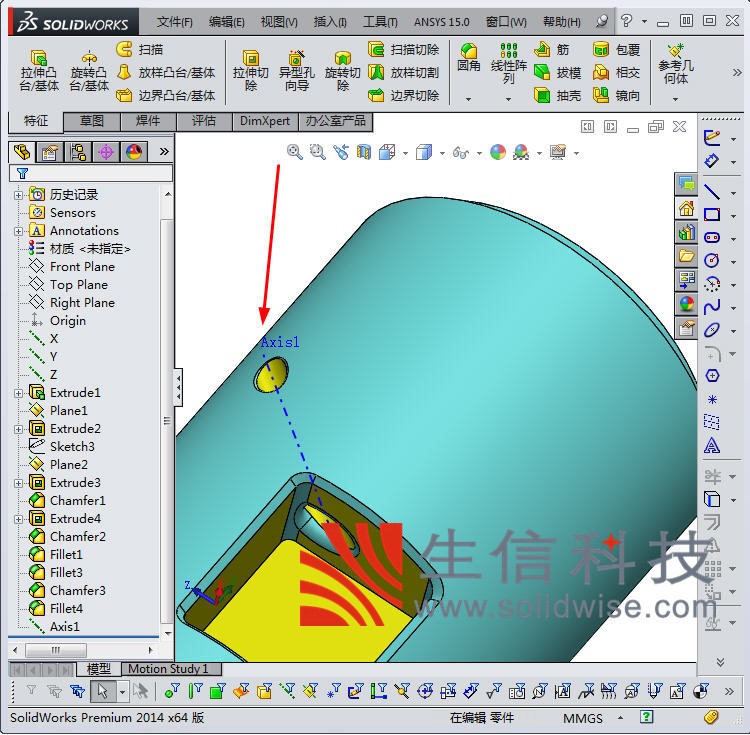Select the 线性阵列 linear pattern tool

(508, 63)
